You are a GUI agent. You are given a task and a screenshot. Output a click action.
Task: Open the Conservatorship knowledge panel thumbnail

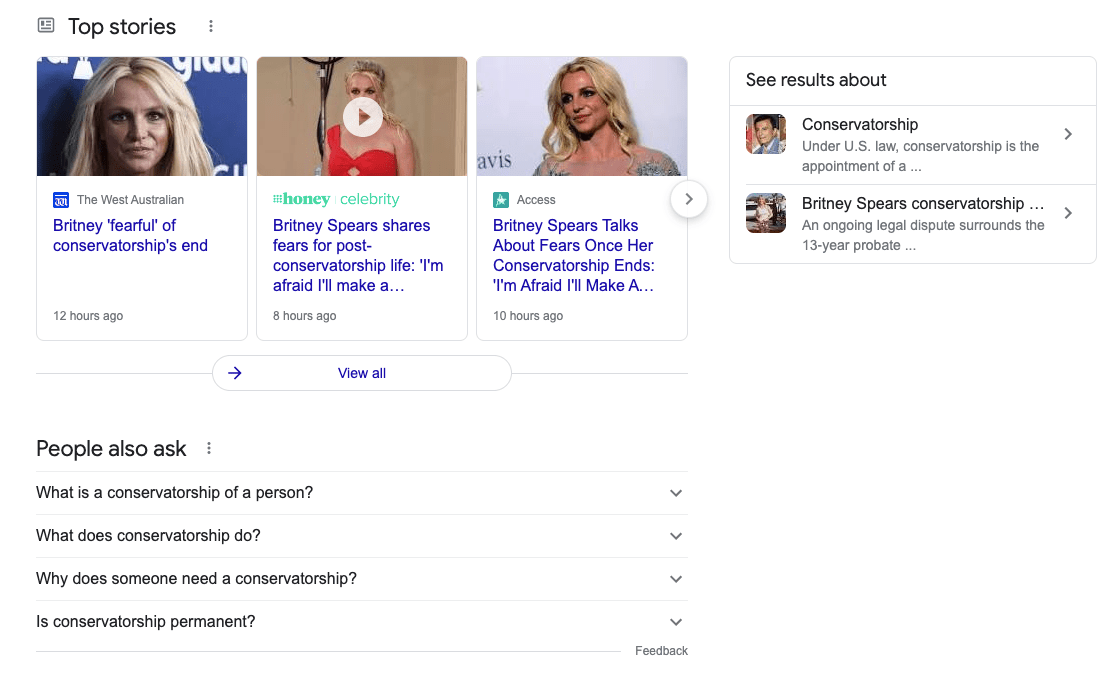pyautogui.click(x=765, y=133)
